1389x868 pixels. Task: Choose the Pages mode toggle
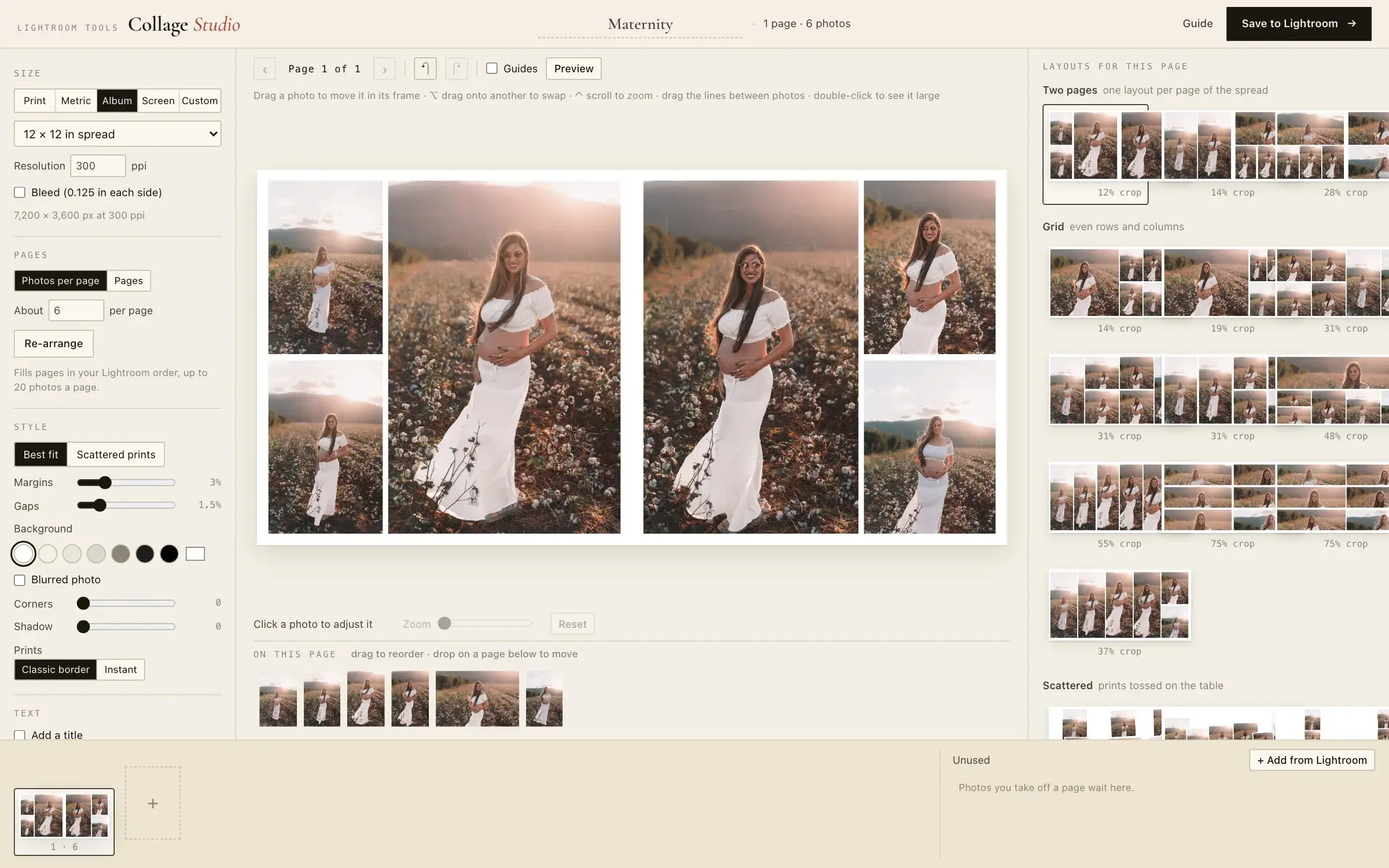[x=128, y=281]
